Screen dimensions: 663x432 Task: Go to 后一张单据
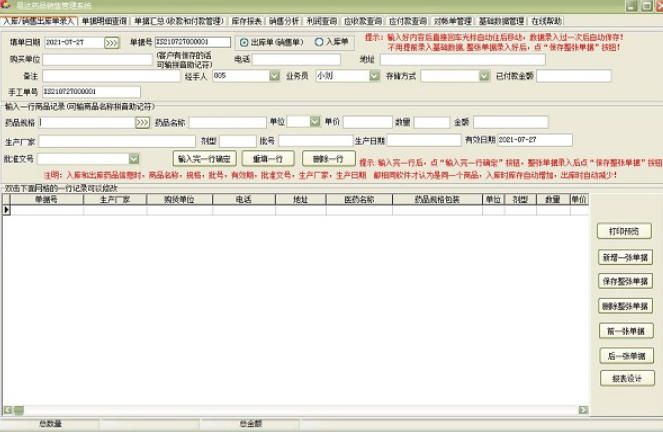tap(627, 356)
